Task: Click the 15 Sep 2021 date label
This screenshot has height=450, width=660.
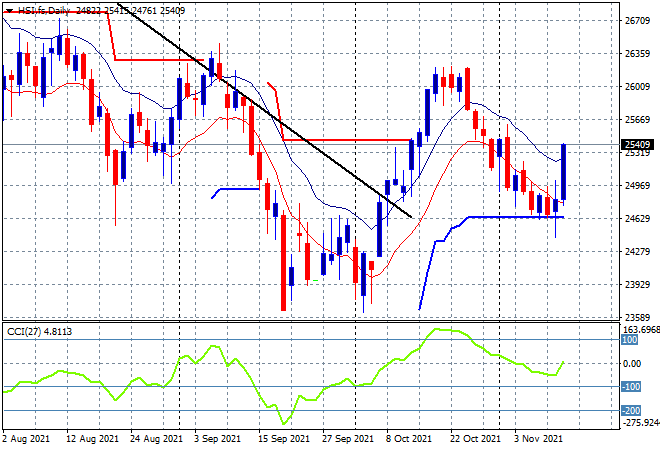Action: 284,439
